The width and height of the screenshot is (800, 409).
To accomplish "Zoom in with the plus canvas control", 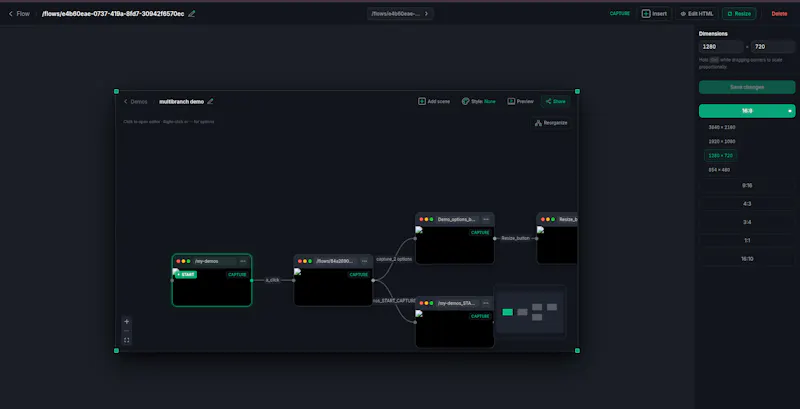I will (127, 322).
